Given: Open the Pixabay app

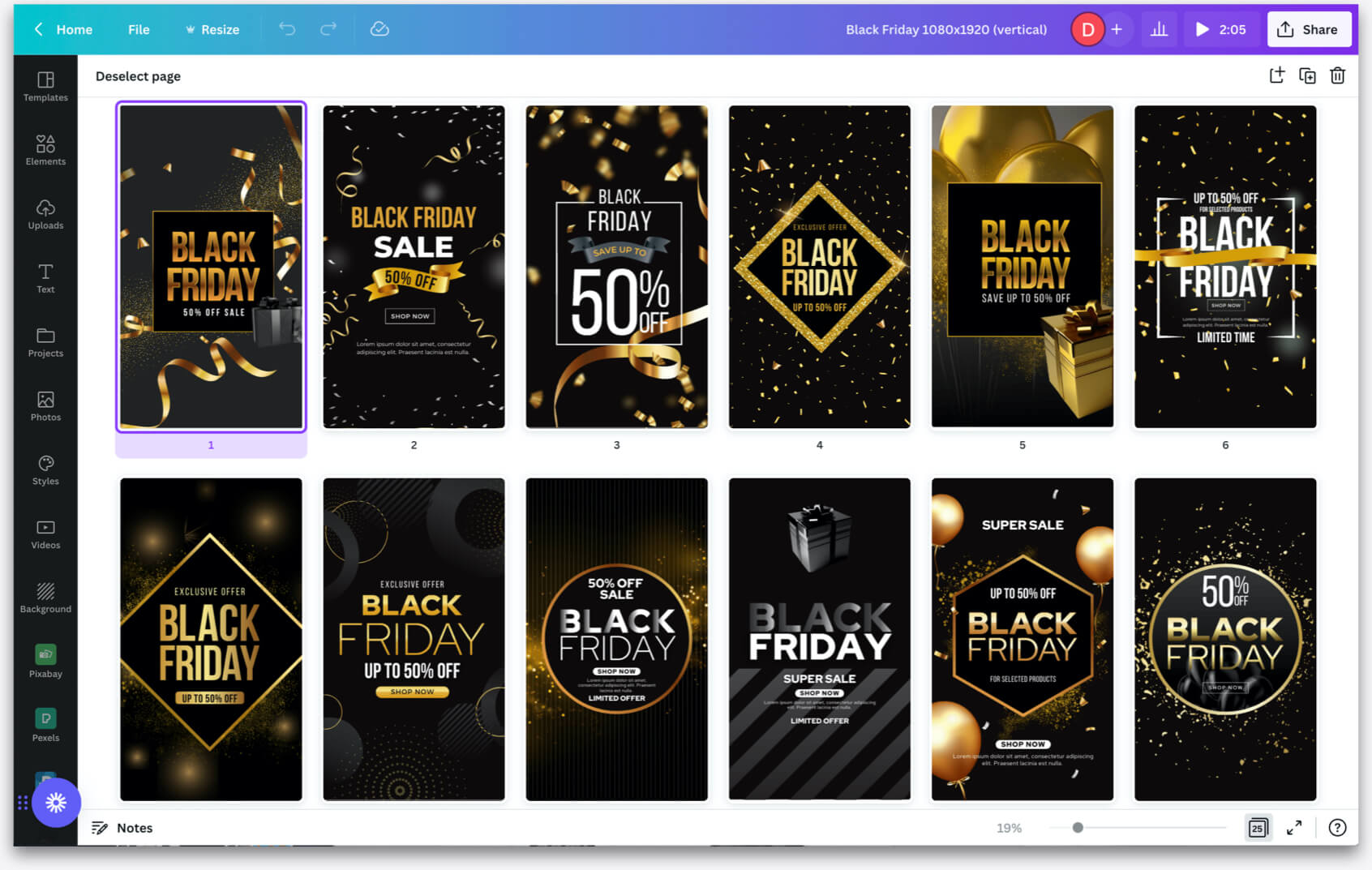Looking at the screenshot, I should [x=45, y=662].
